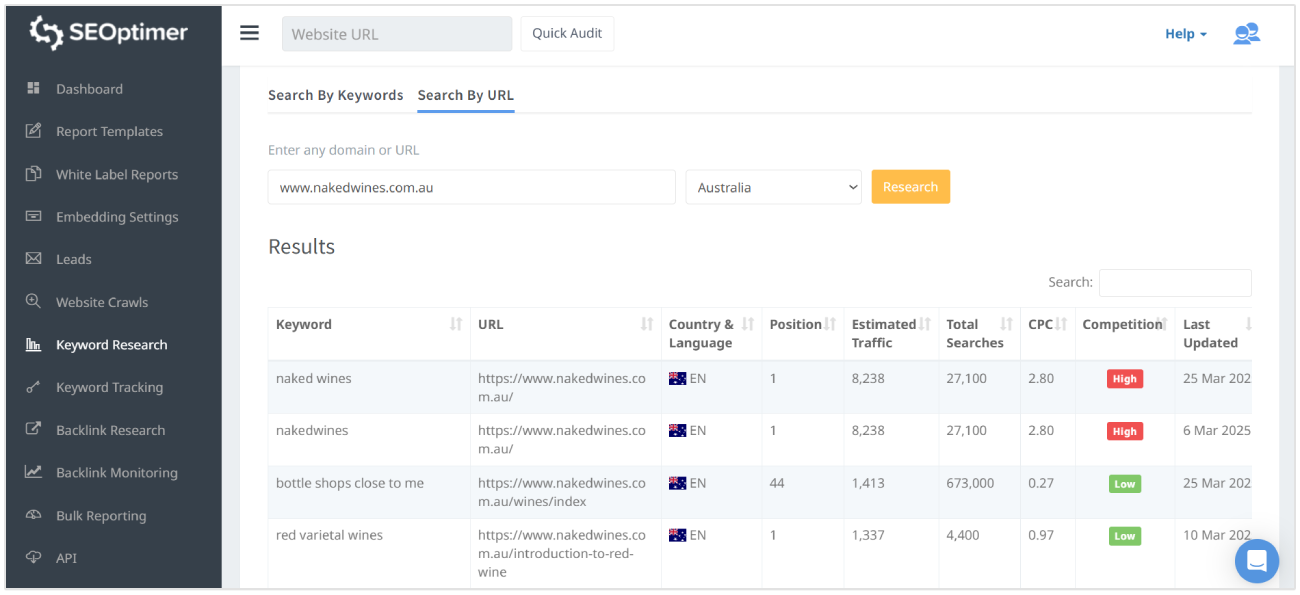Select the Search By URL tab
Screen dimensions: 1300x595
tap(465, 95)
